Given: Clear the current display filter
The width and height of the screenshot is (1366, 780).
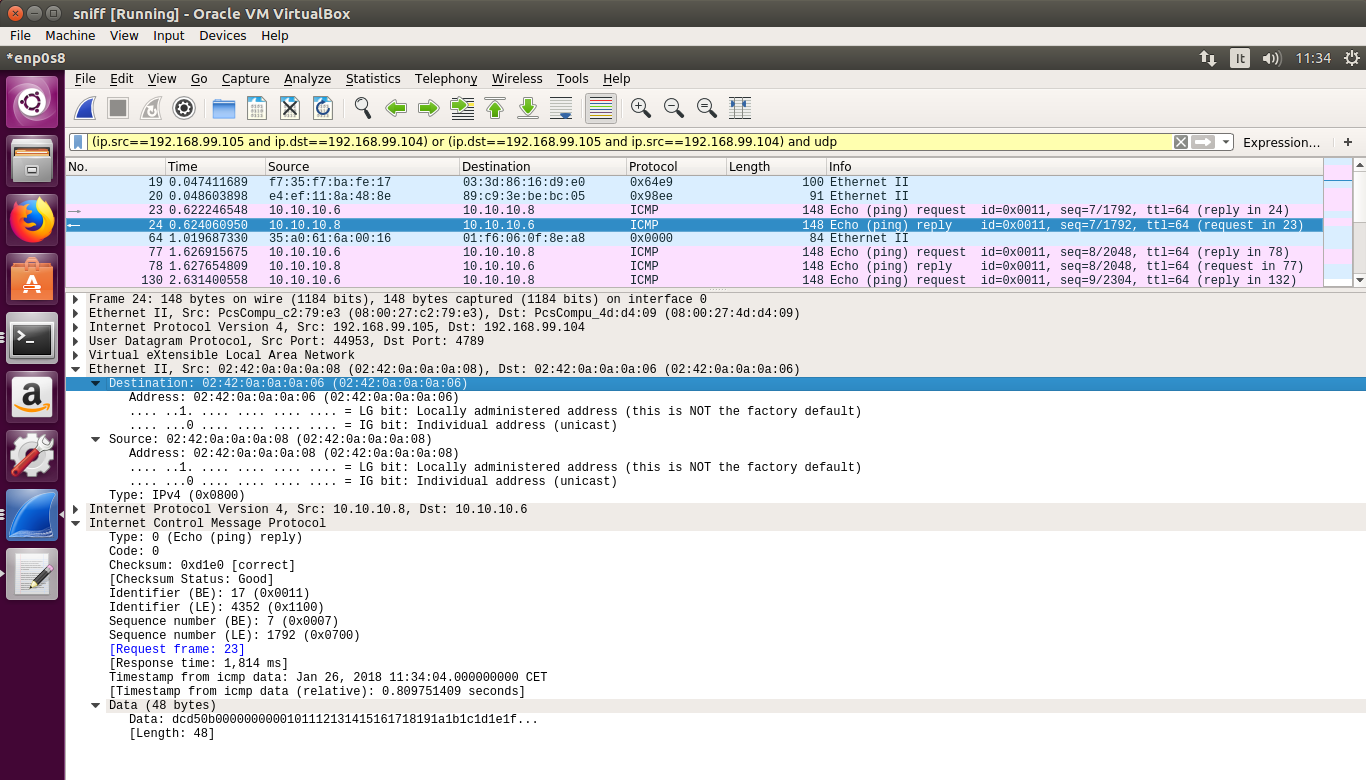Looking at the screenshot, I should click(x=1181, y=142).
